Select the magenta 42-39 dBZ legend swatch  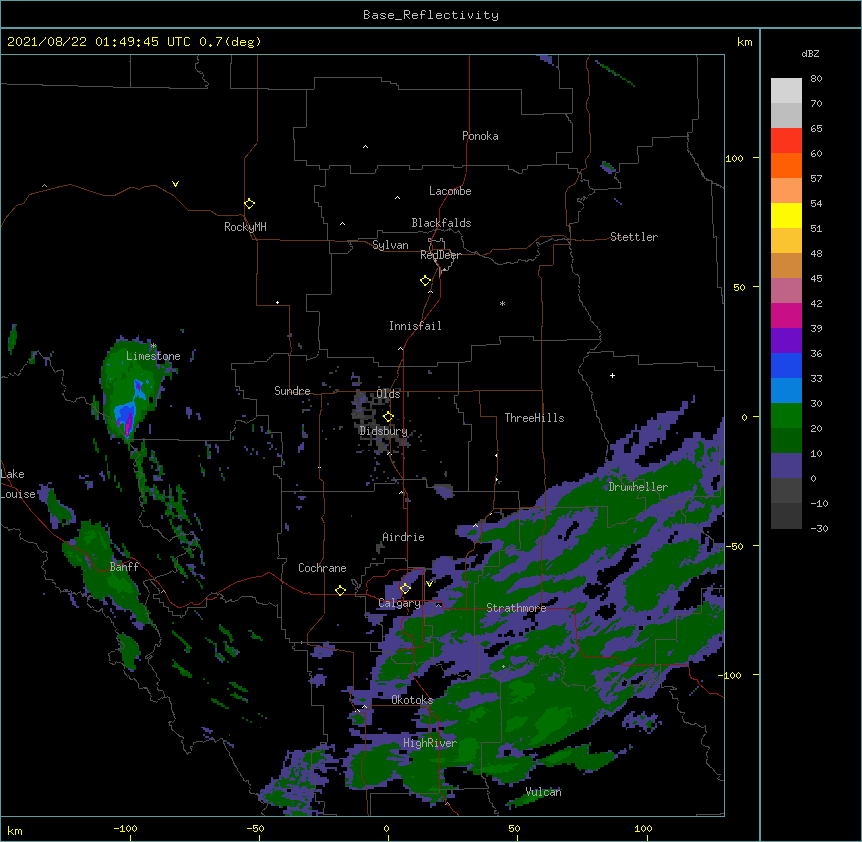point(786,315)
